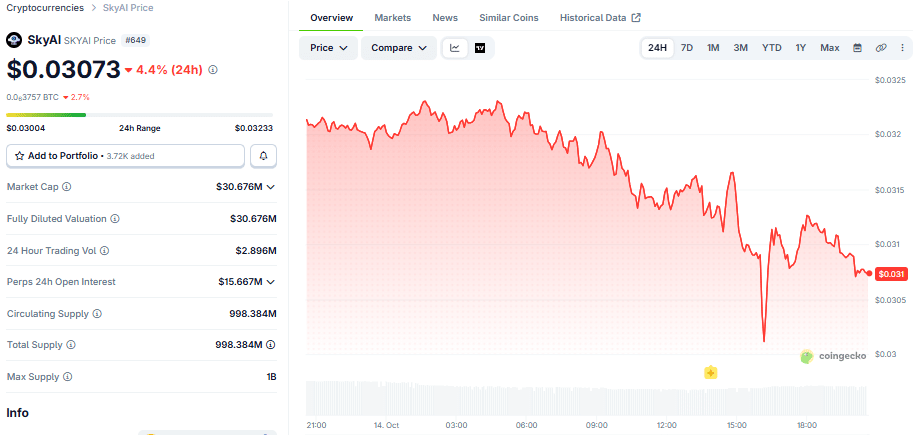Click the SkyAI Price breadcrumb text
The width and height of the screenshot is (919, 435).
coord(126,8)
